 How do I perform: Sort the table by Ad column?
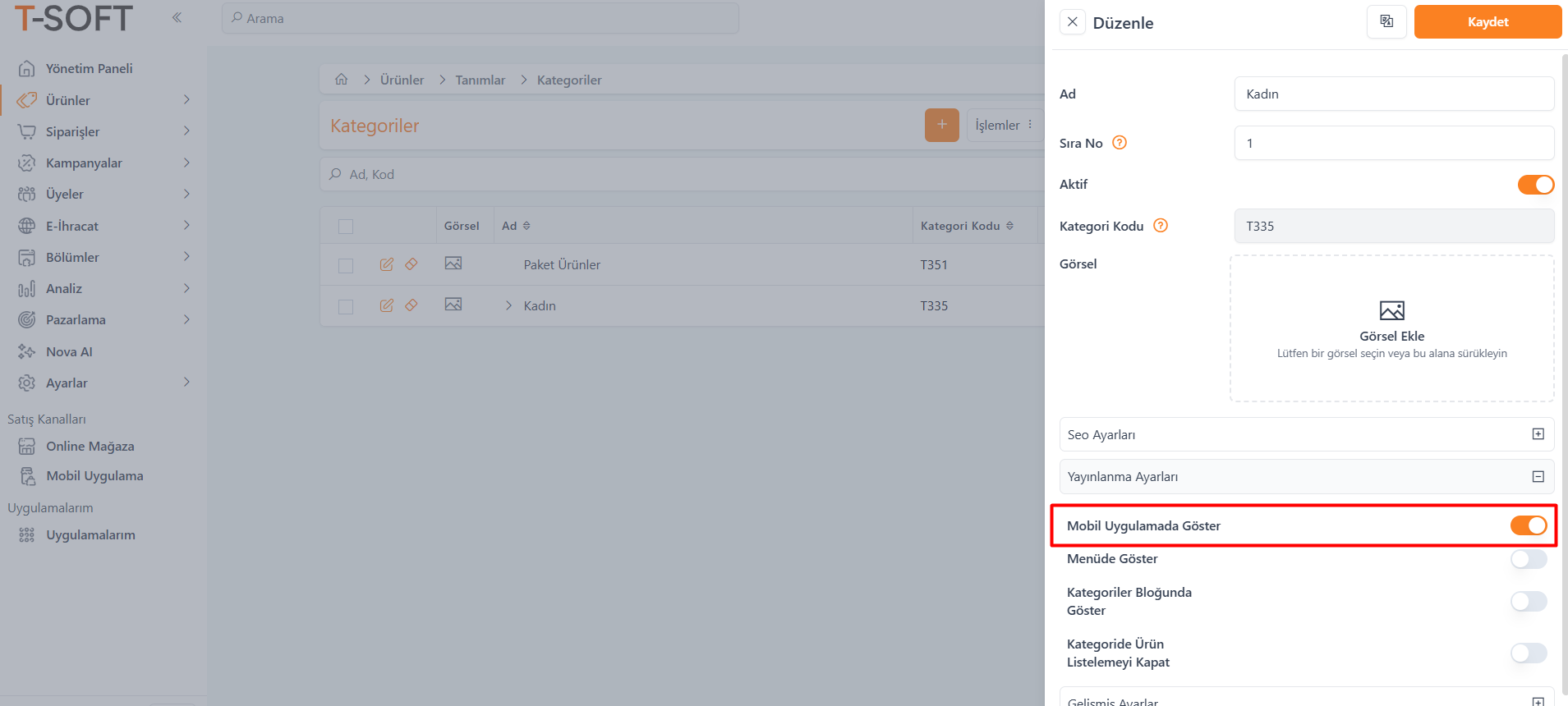tap(526, 226)
